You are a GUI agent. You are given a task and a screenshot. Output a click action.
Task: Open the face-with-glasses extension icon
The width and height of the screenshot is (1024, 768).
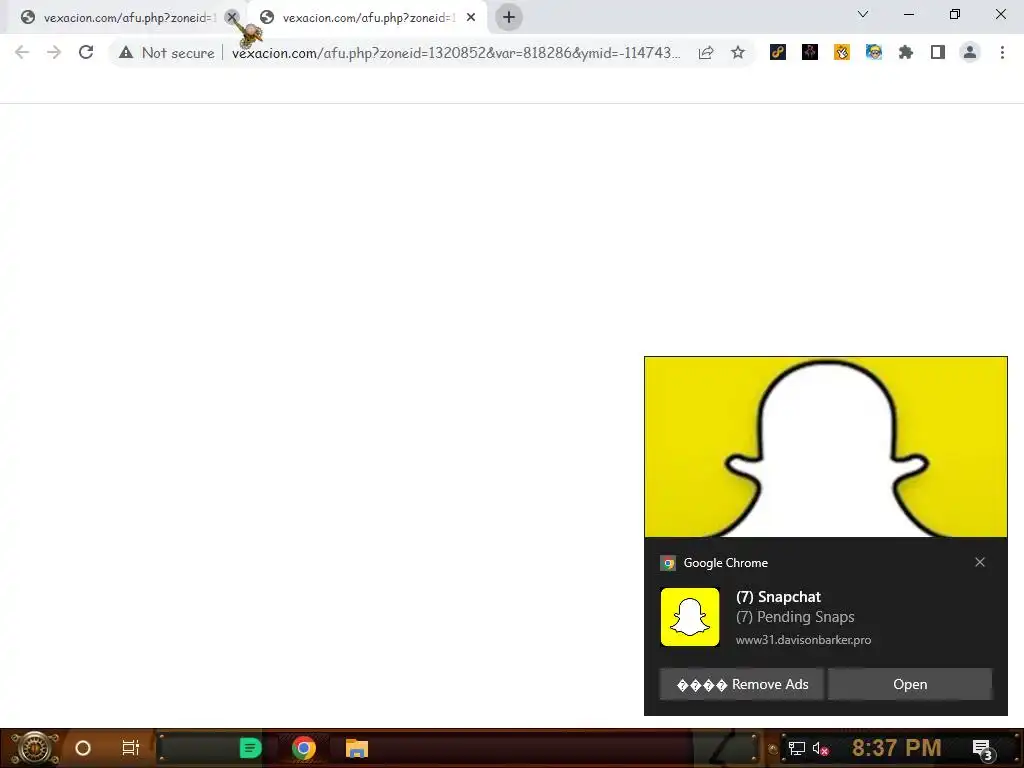pos(874,52)
